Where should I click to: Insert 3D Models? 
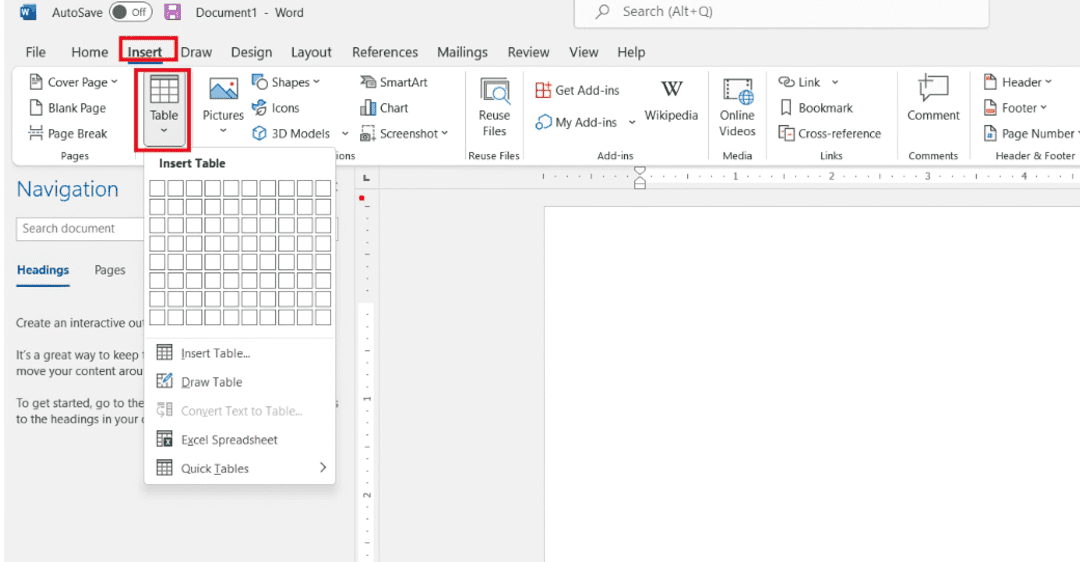point(291,134)
